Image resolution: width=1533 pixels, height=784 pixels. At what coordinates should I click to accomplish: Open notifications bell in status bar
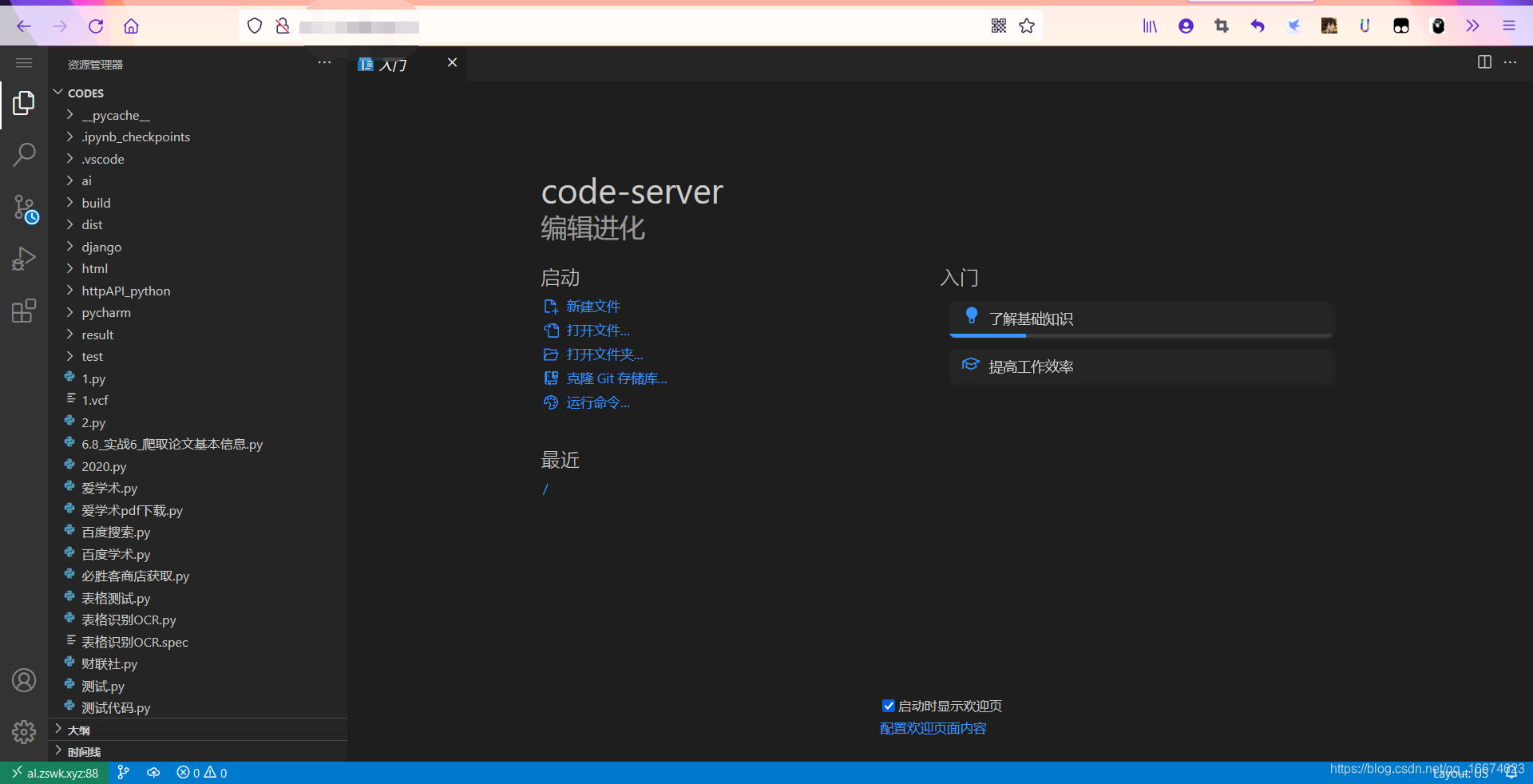coord(1511,773)
